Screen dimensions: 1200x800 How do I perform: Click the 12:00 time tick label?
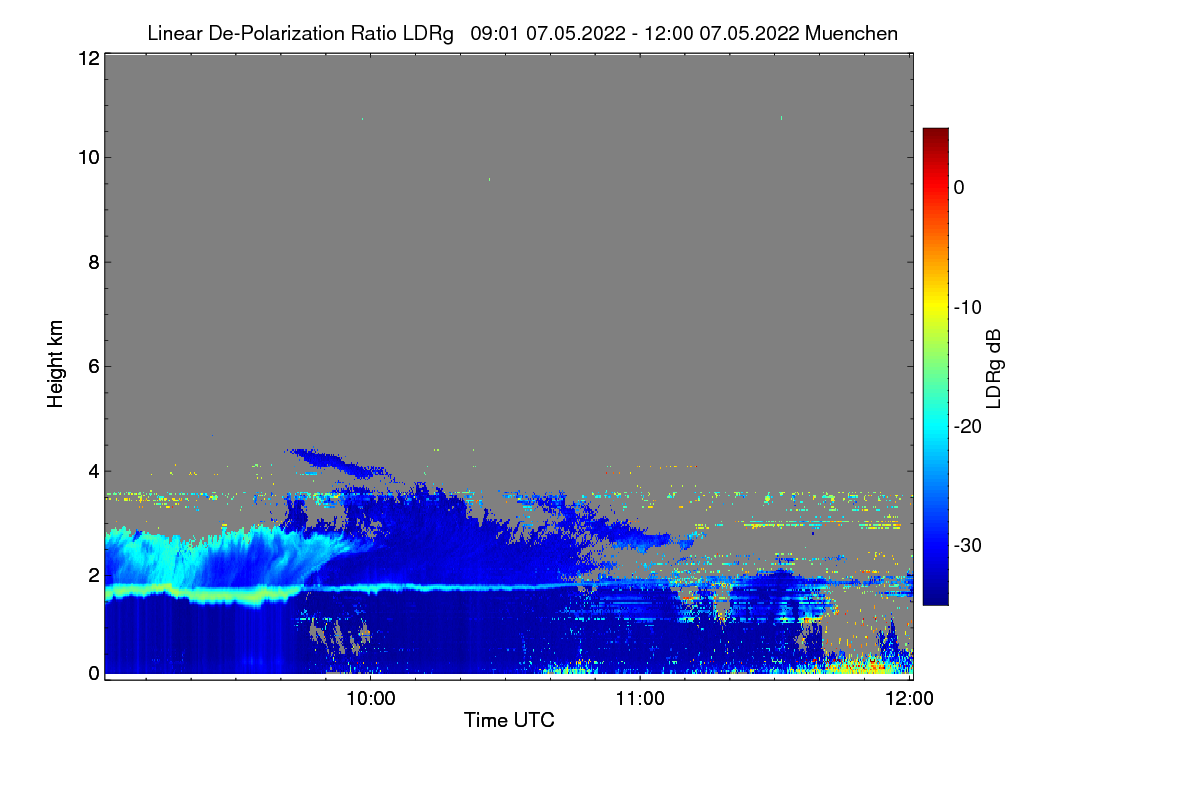pos(910,698)
